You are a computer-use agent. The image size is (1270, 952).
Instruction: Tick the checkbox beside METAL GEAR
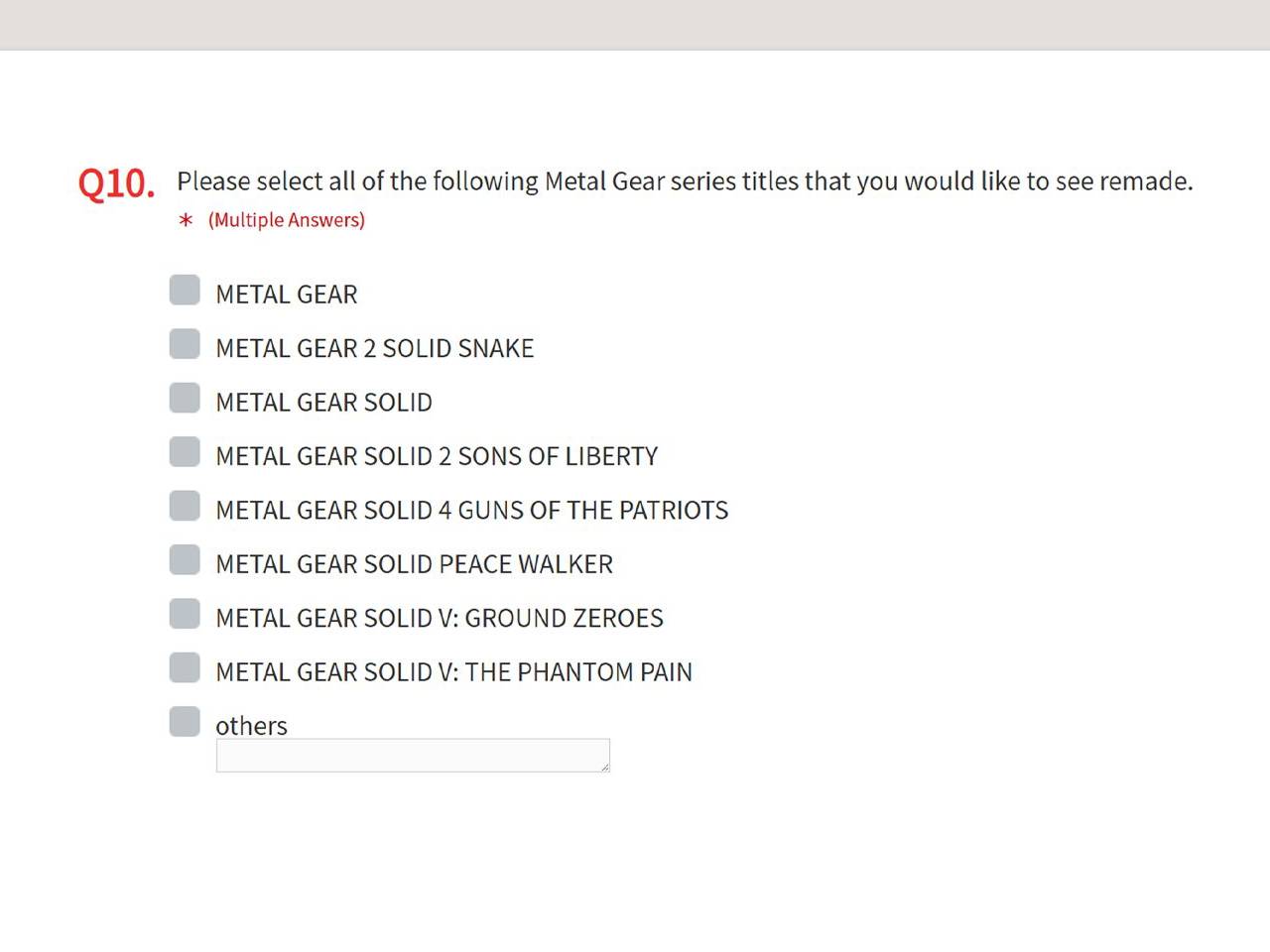pos(185,291)
